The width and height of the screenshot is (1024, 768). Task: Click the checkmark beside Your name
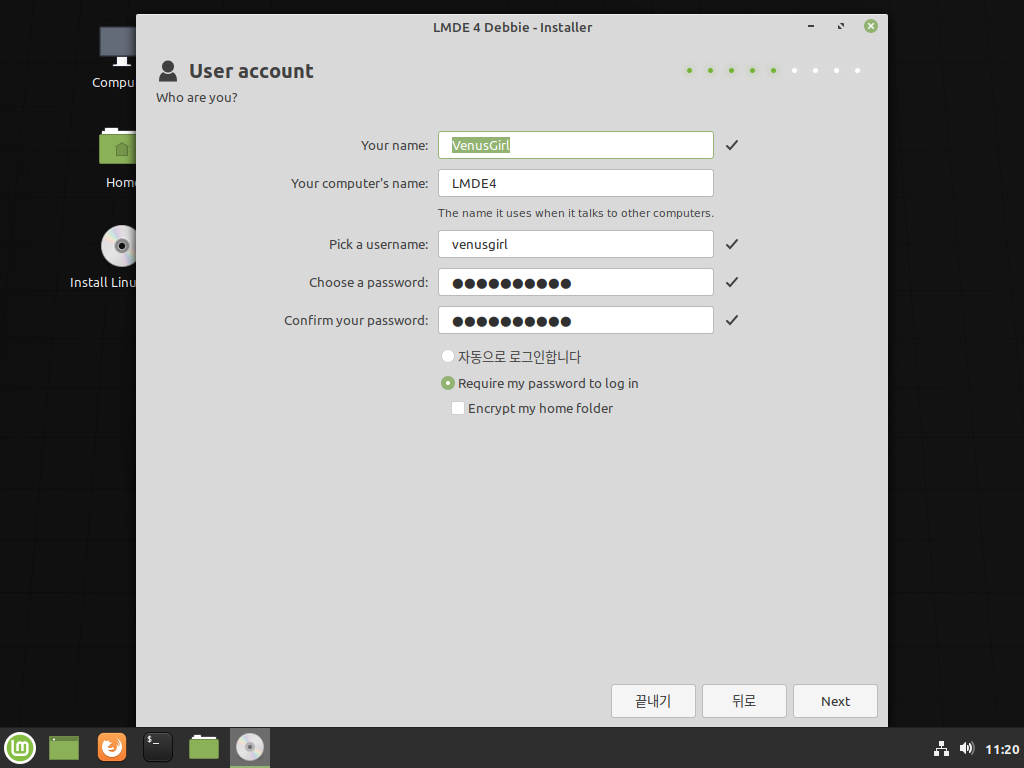click(x=732, y=145)
